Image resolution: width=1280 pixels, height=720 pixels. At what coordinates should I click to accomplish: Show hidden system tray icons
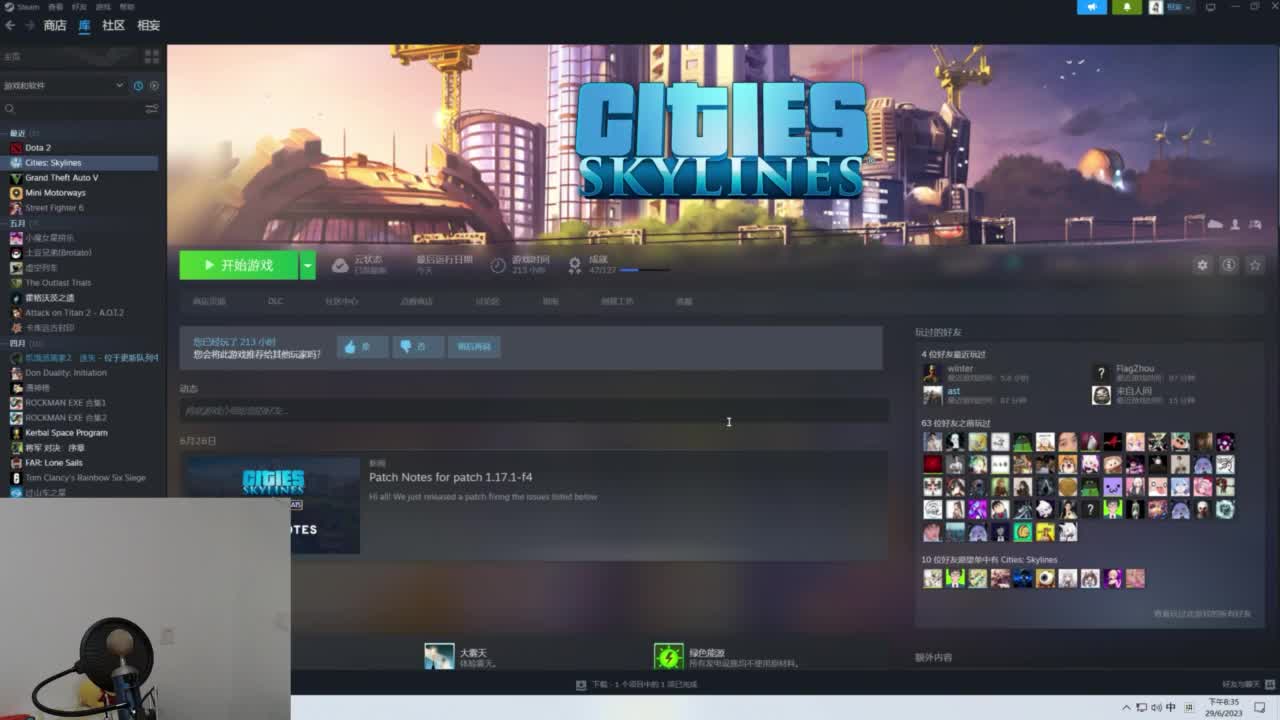(1126, 707)
